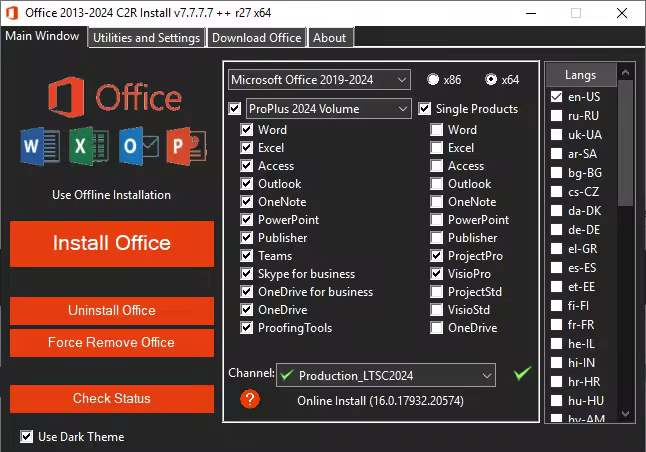The height and width of the screenshot is (452, 646).
Task: Click the Langs list scrollbar
Action: (626, 240)
